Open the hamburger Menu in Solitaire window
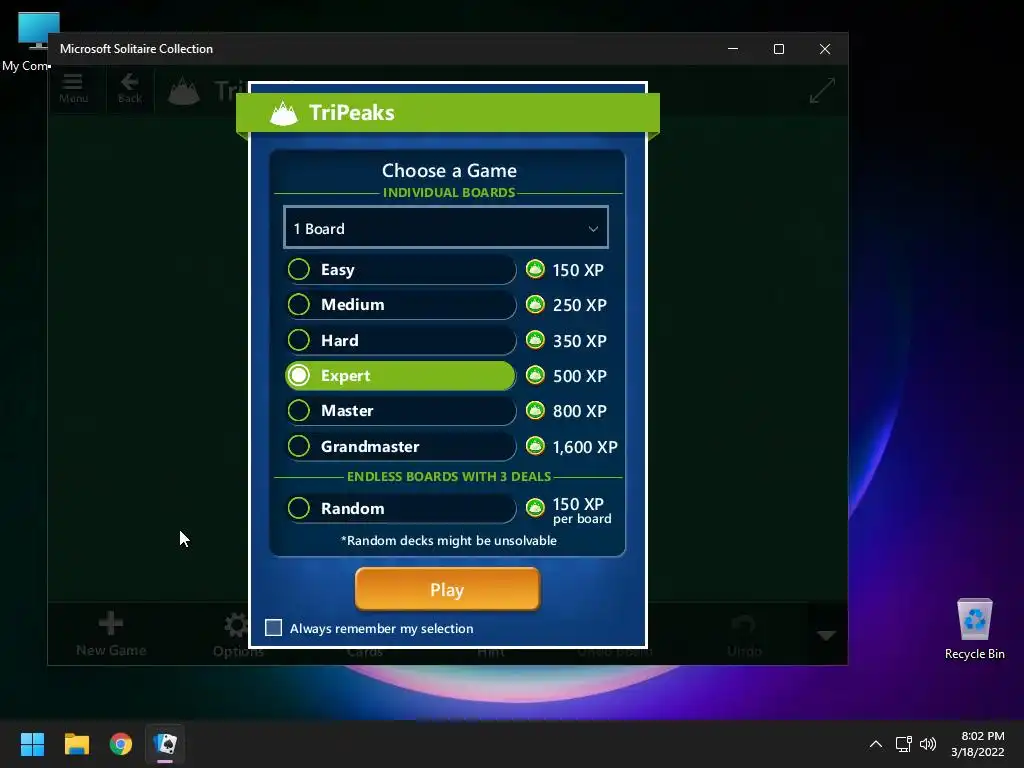The width and height of the screenshot is (1024, 768). [x=73, y=89]
